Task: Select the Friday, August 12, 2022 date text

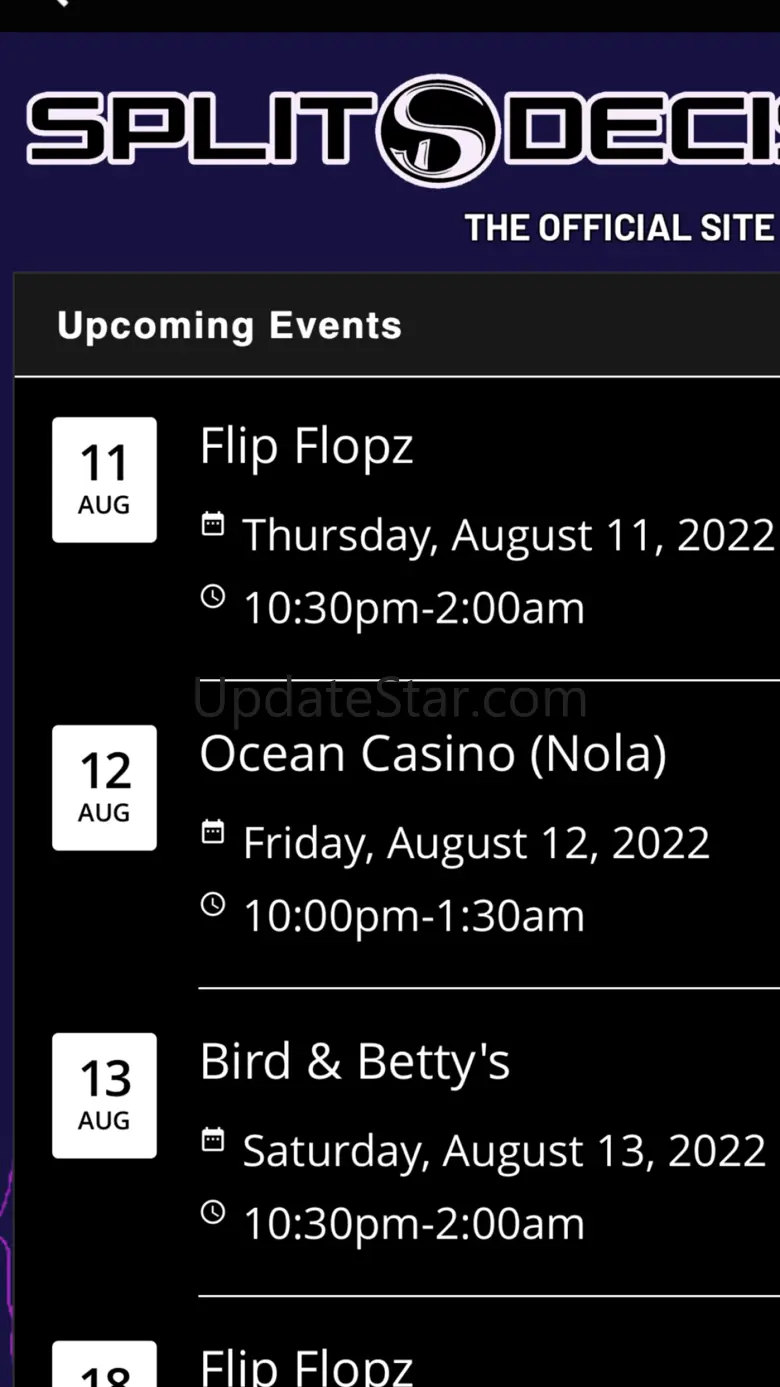Action: (x=476, y=843)
